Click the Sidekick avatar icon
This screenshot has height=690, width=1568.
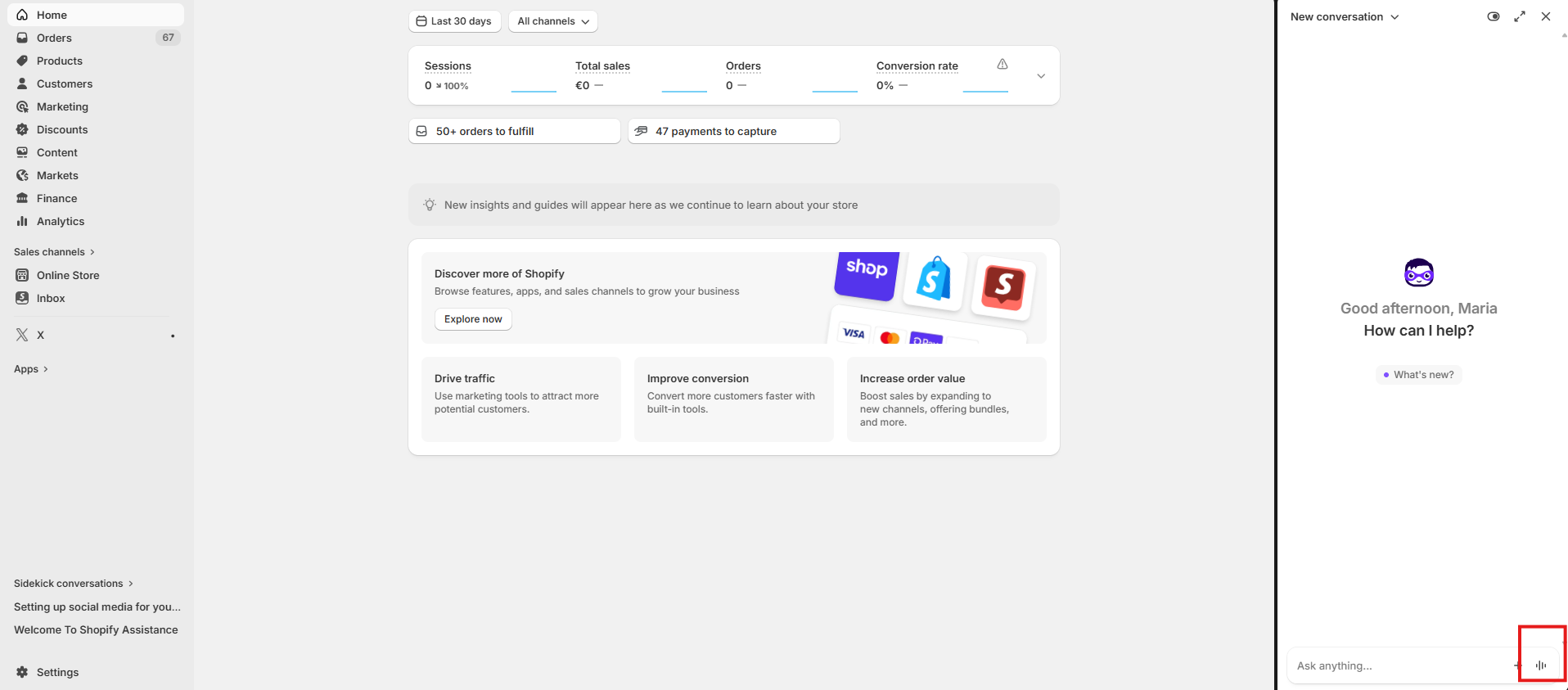1419,273
